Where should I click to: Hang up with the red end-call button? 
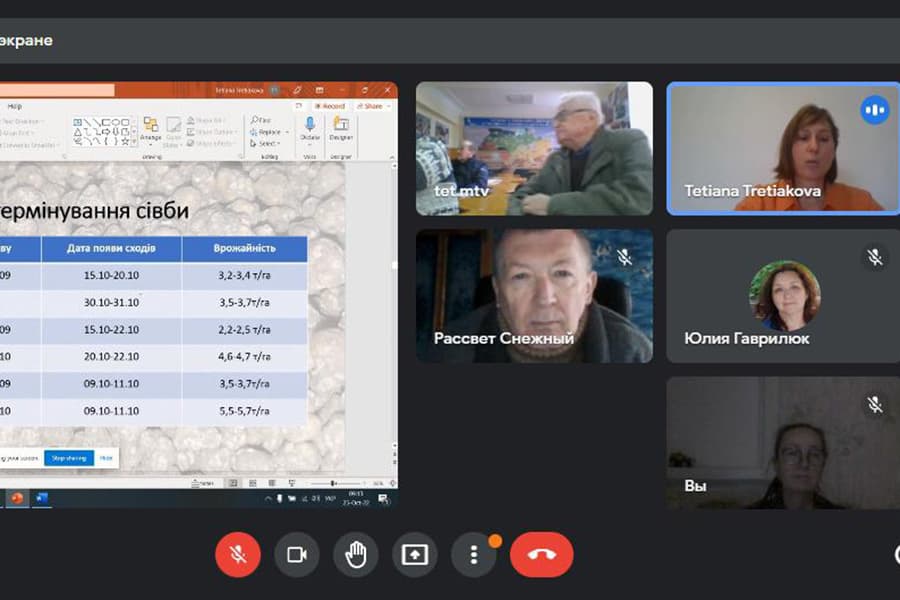(541, 554)
